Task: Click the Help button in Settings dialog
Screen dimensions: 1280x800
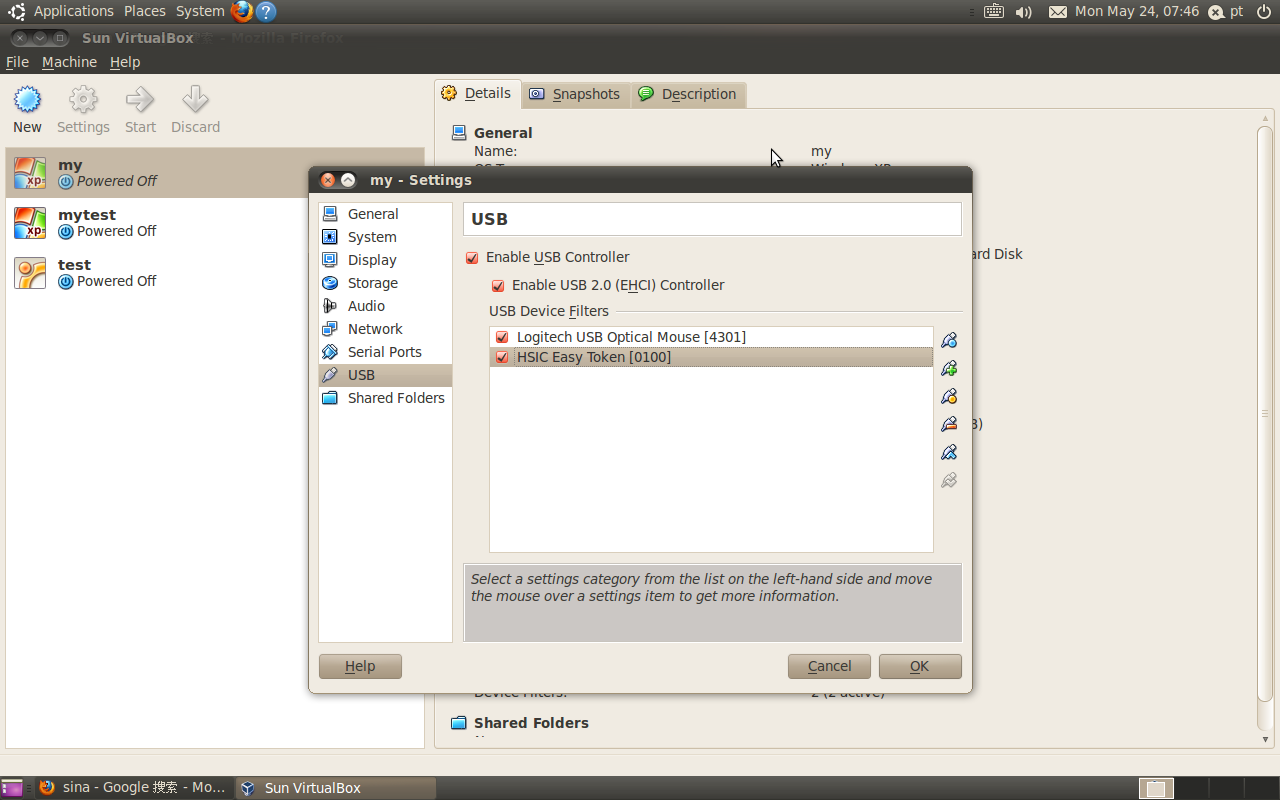Action: click(x=360, y=666)
